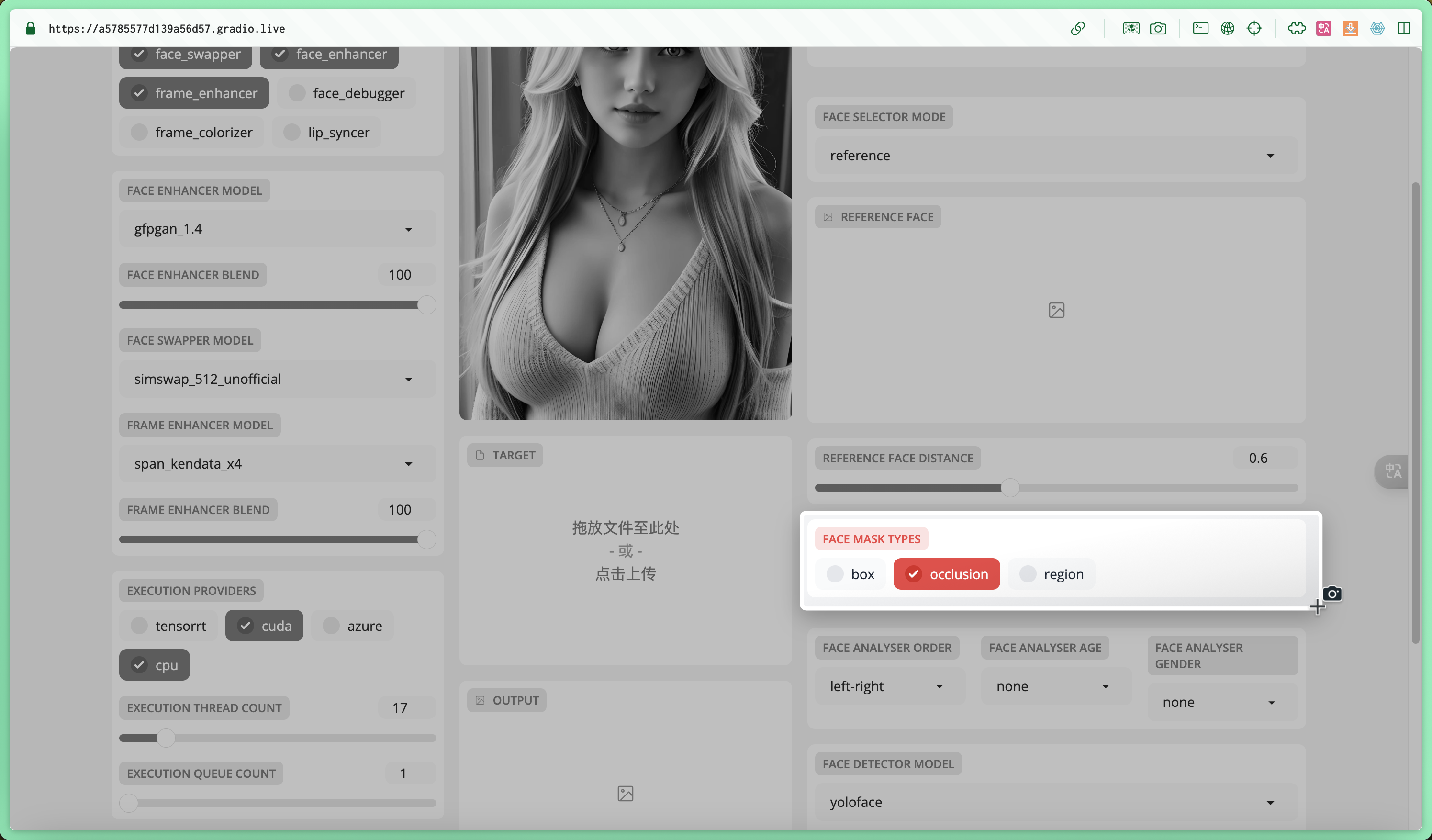This screenshot has width=1432, height=840.
Task: Click the "FACE DETECTOR MODEL" label
Action: tap(888, 764)
